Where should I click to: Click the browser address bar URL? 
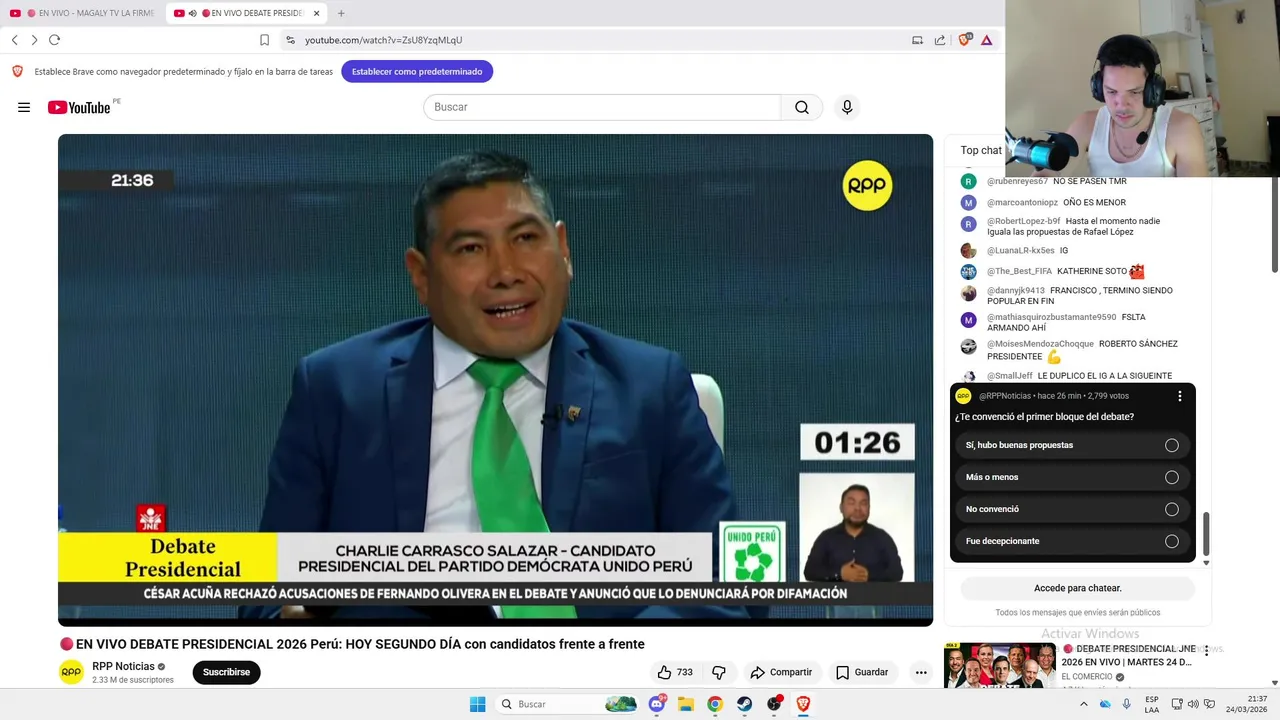[x=383, y=40]
